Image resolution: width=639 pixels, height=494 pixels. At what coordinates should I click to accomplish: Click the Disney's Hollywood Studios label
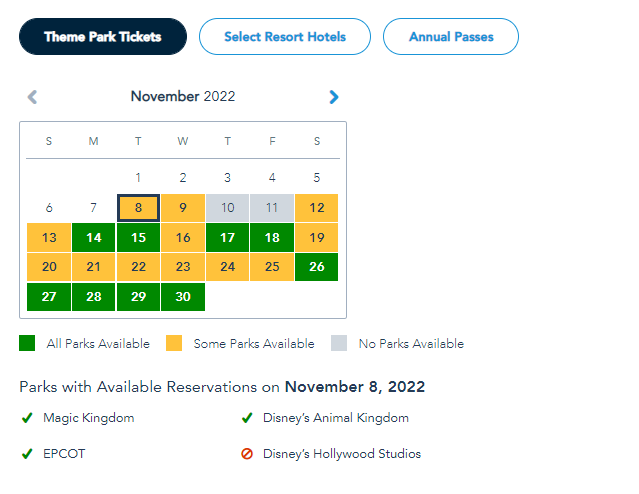click(342, 454)
